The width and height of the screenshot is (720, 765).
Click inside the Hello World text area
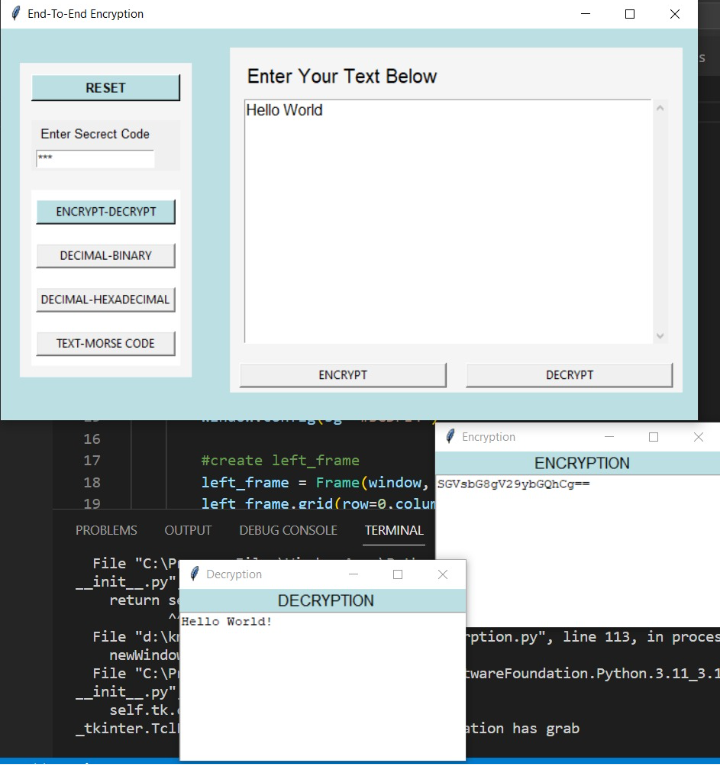[448, 221]
